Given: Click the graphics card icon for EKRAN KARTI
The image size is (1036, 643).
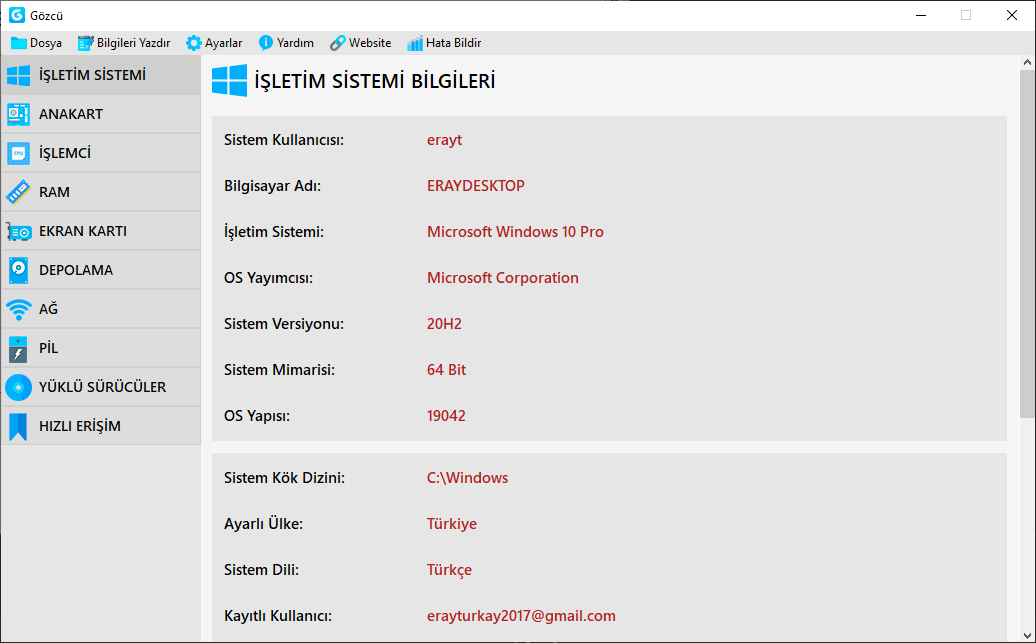Looking at the screenshot, I should click(18, 231).
